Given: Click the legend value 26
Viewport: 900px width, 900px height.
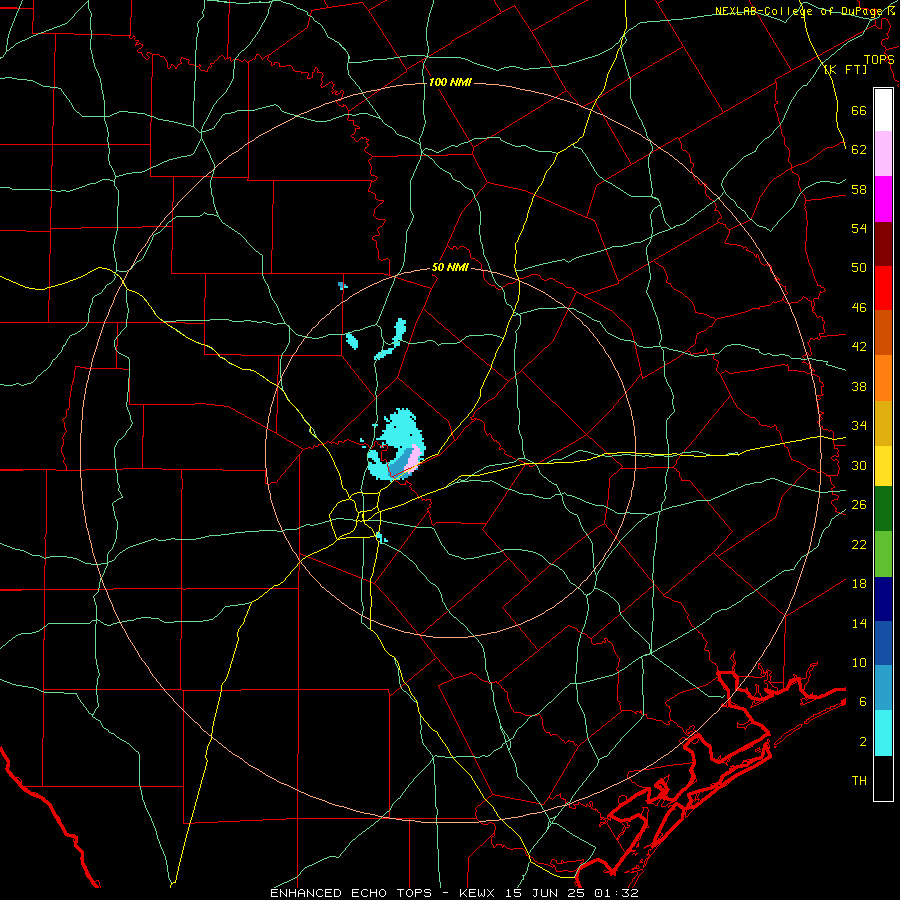Looking at the screenshot, I should point(859,505).
